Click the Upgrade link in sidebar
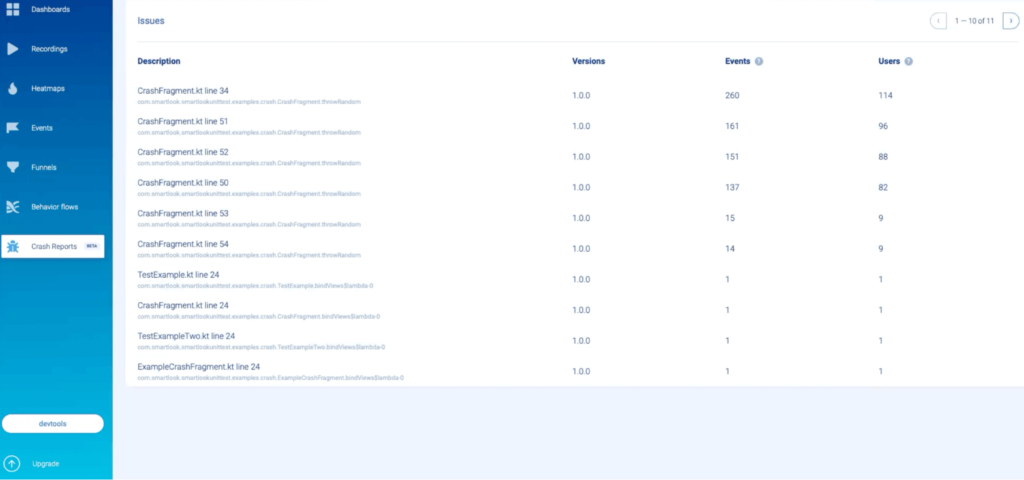The width and height of the screenshot is (1024, 480). pos(45,463)
